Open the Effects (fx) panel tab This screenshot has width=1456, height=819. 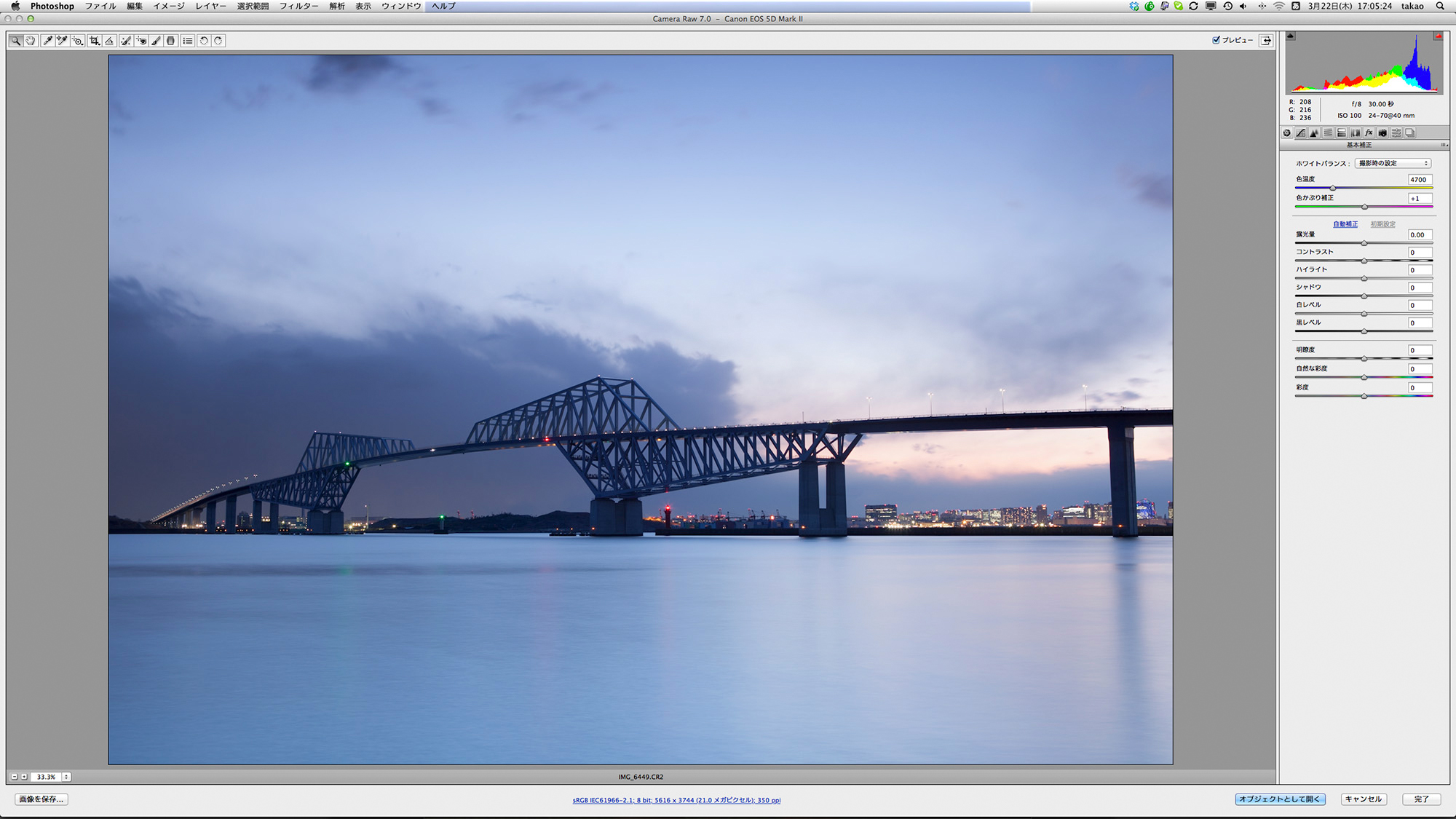(x=1369, y=133)
